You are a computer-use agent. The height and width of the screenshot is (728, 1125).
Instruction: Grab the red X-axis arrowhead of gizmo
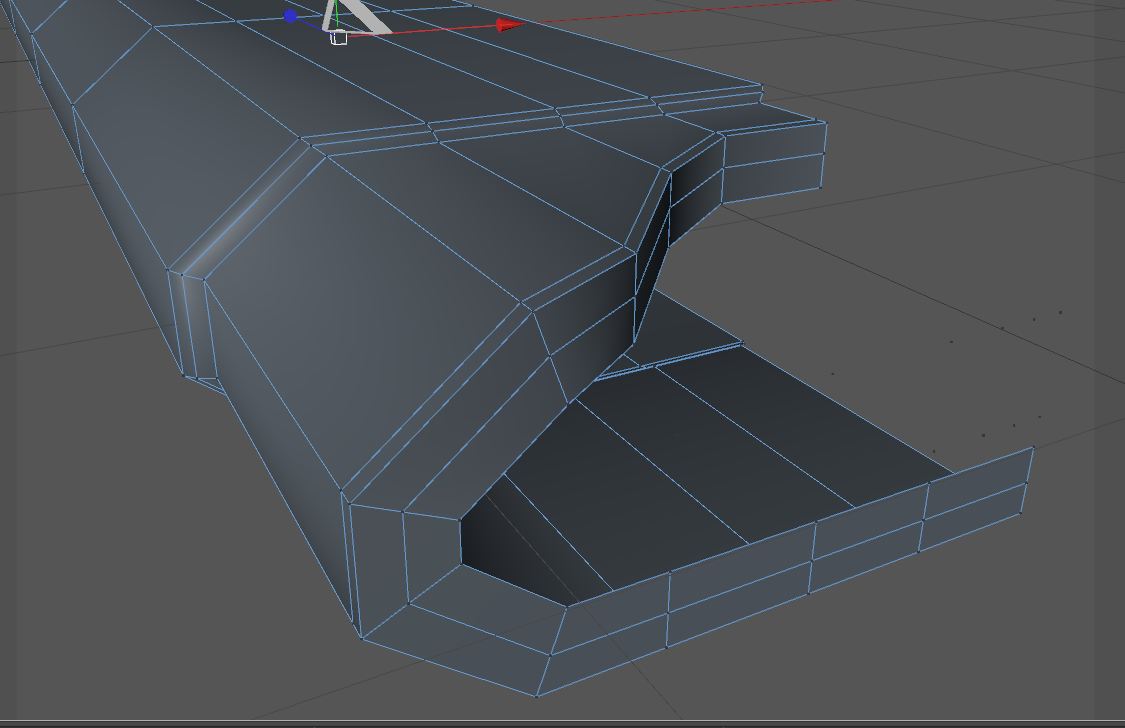[510, 24]
